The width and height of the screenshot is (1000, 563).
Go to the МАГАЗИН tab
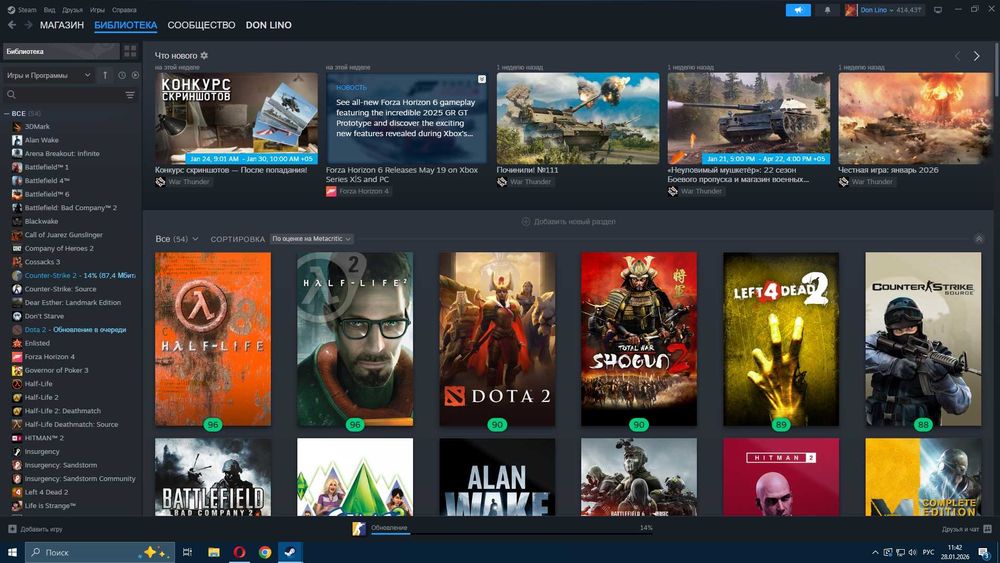point(62,25)
